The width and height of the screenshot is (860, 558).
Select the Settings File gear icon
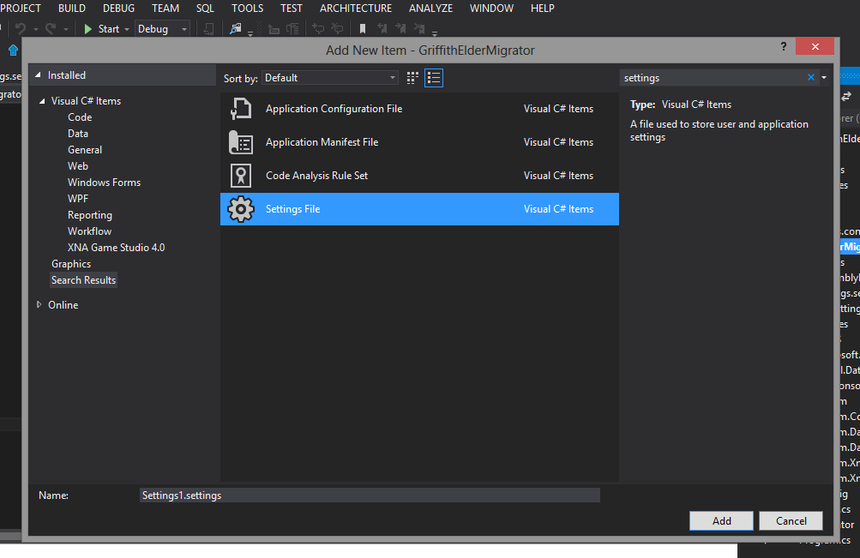coord(241,209)
